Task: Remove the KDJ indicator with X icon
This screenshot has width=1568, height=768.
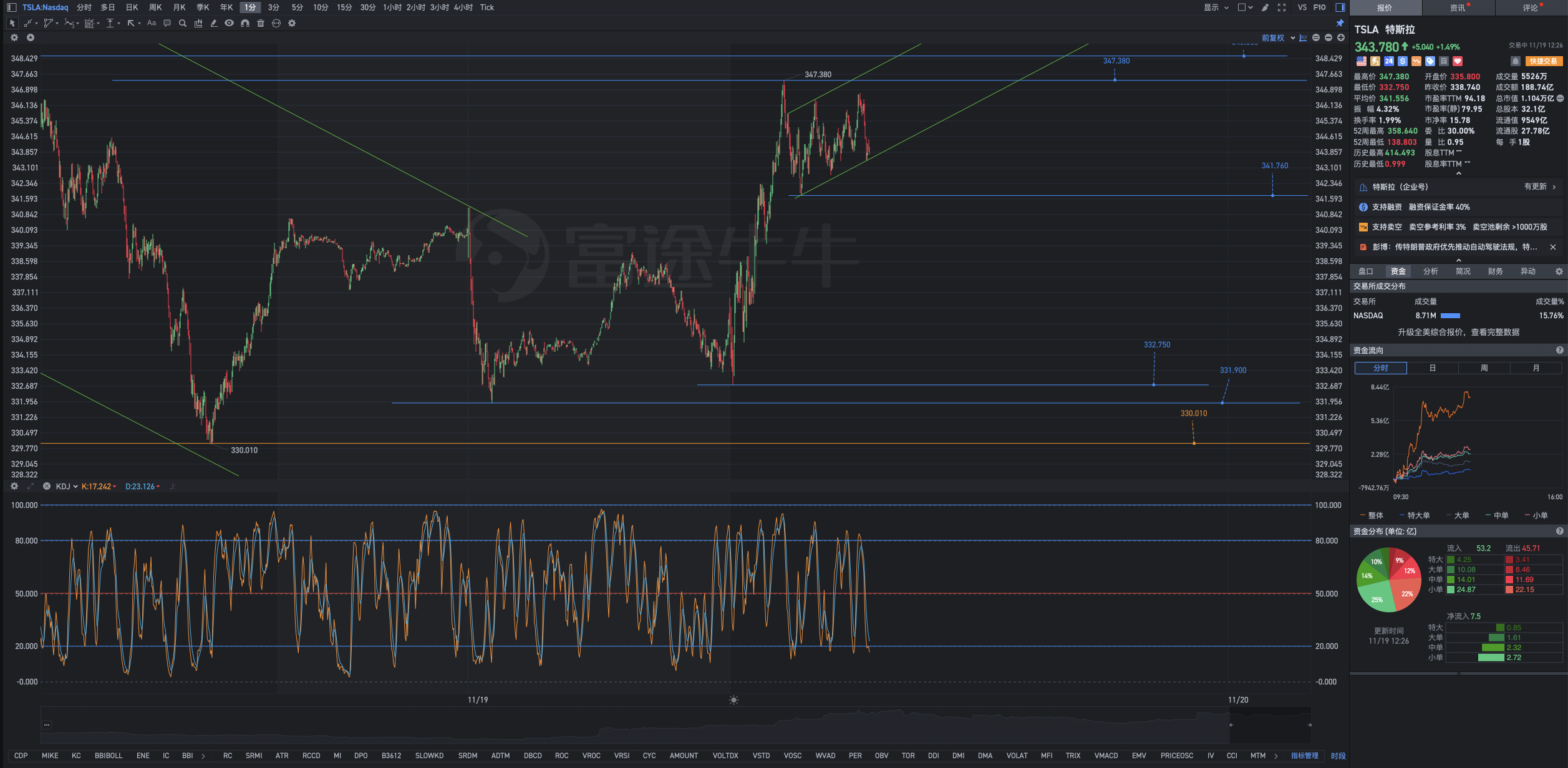Action: pos(46,486)
